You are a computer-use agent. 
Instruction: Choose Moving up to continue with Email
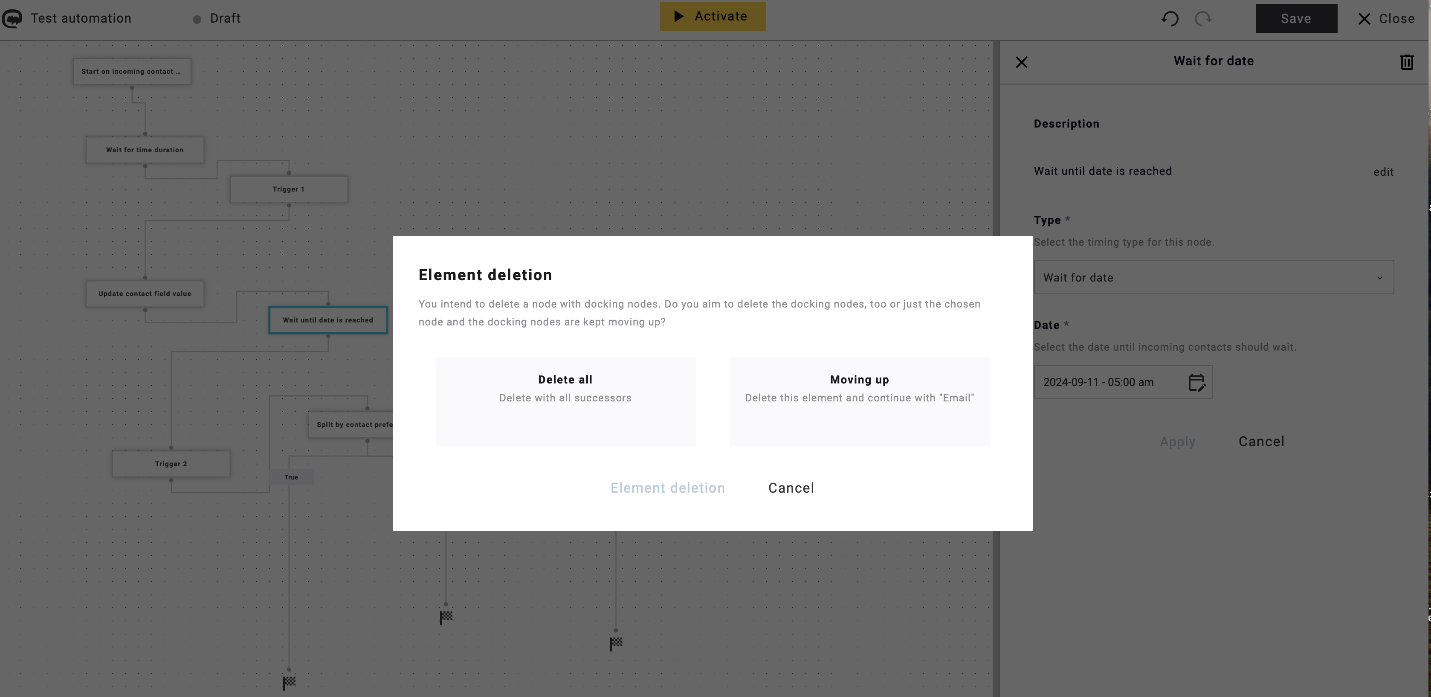(859, 400)
